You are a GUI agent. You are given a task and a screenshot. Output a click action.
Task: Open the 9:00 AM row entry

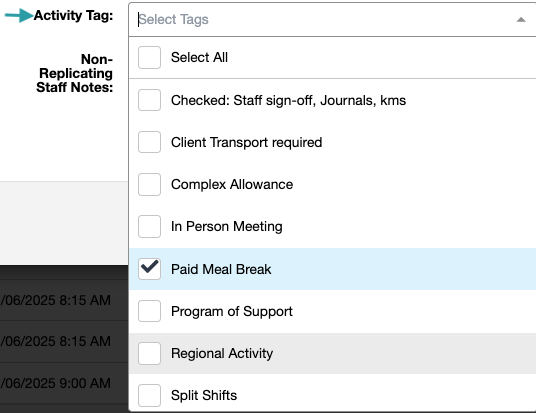pos(64,383)
